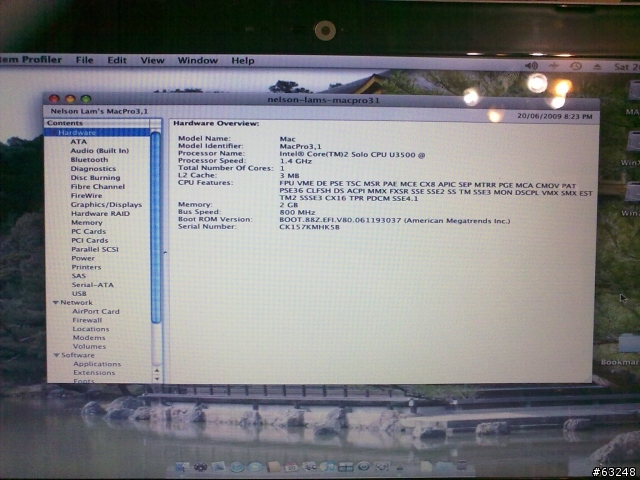Image resolution: width=640 pixels, height=480 pixels.
Task: Collapse the Software disclosure triangle
Action: coord(57,356)
